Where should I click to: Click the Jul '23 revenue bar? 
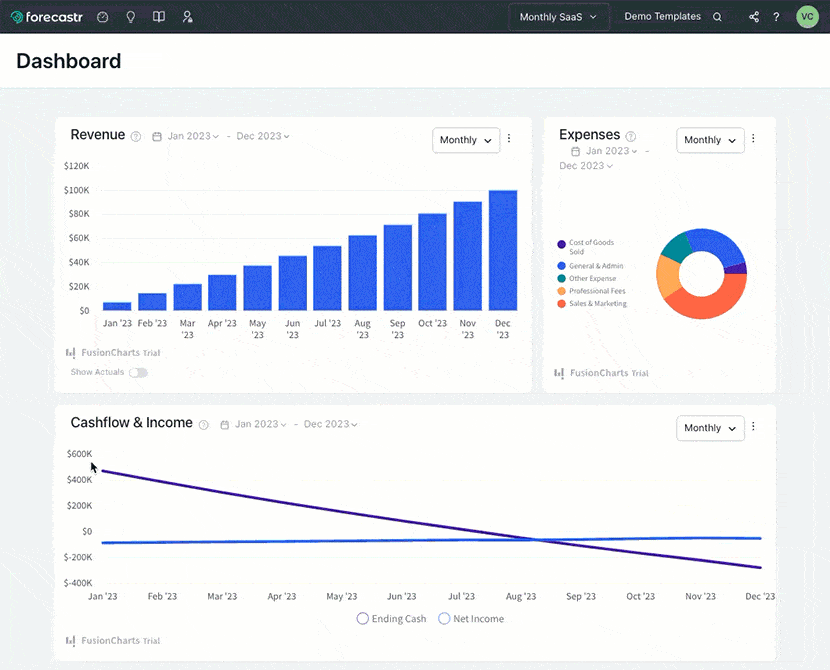[x=327, y=278]
